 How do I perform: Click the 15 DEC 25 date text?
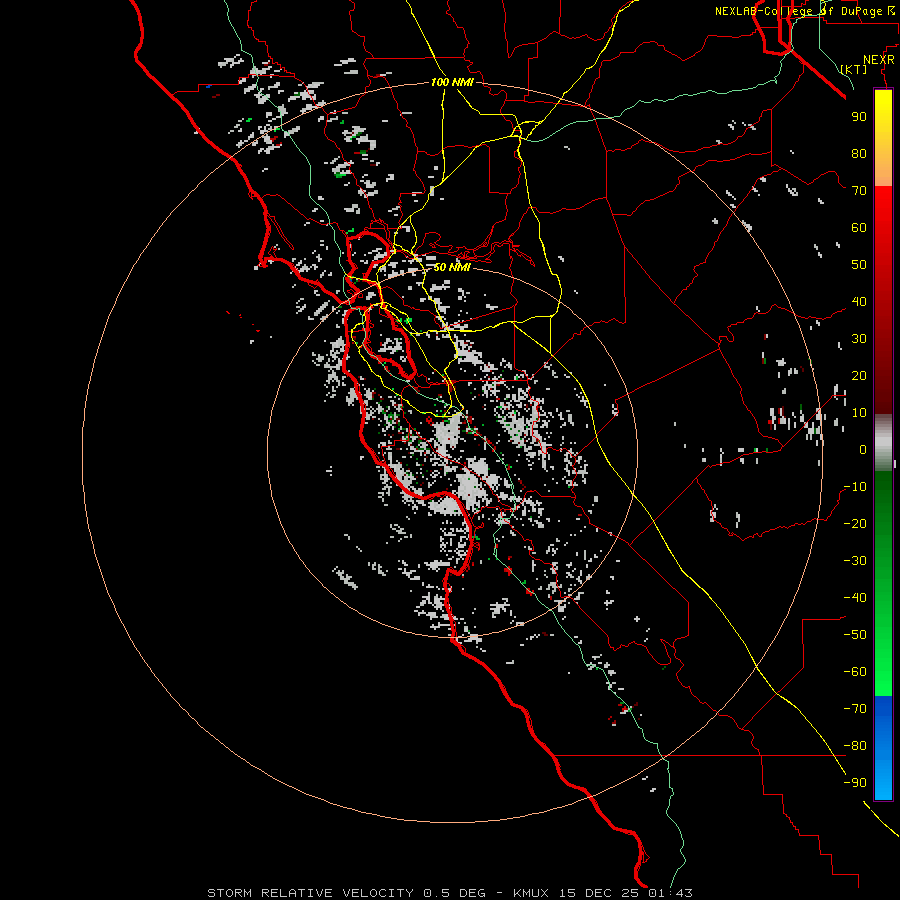(x=599, y=893)
